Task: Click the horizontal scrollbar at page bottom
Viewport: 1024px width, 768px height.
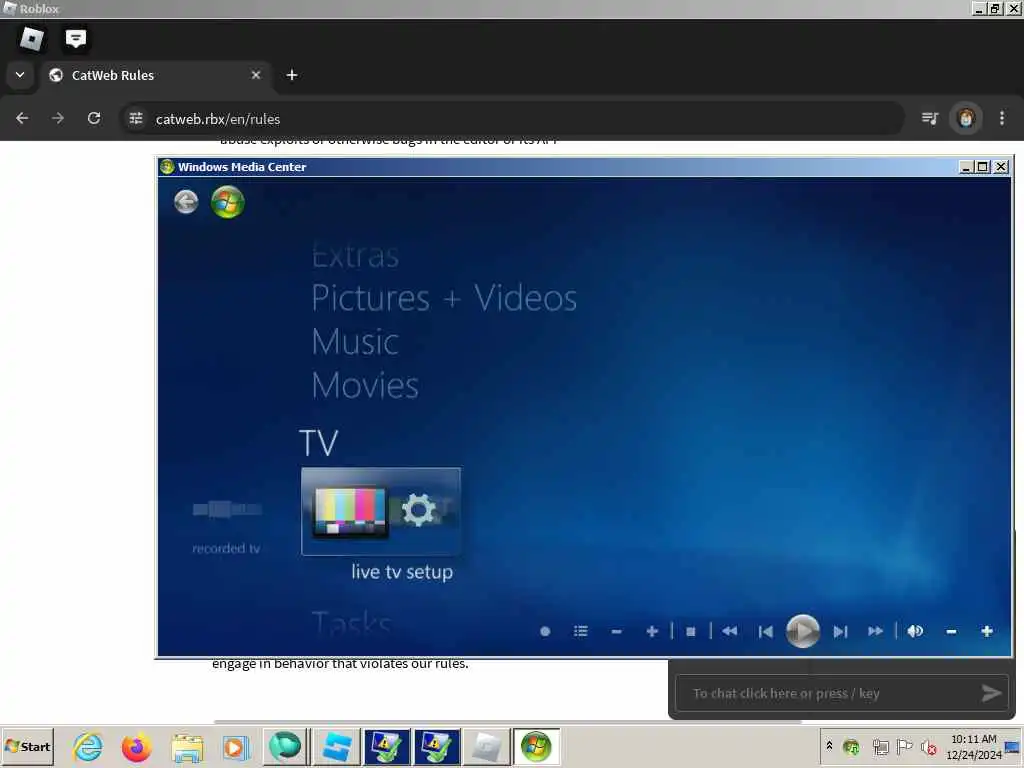Action: coord(507,722)
